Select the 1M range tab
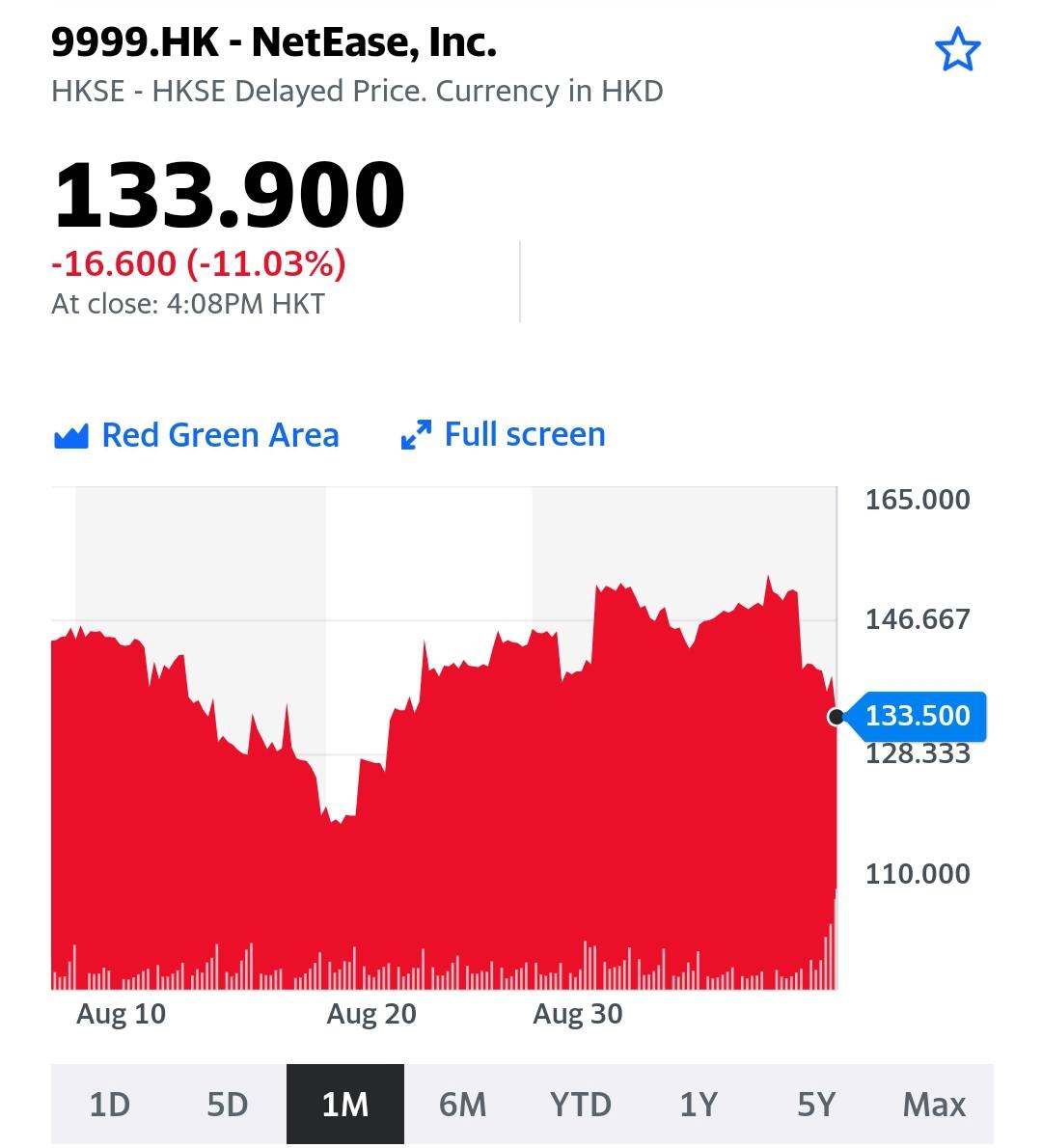 344,1104
